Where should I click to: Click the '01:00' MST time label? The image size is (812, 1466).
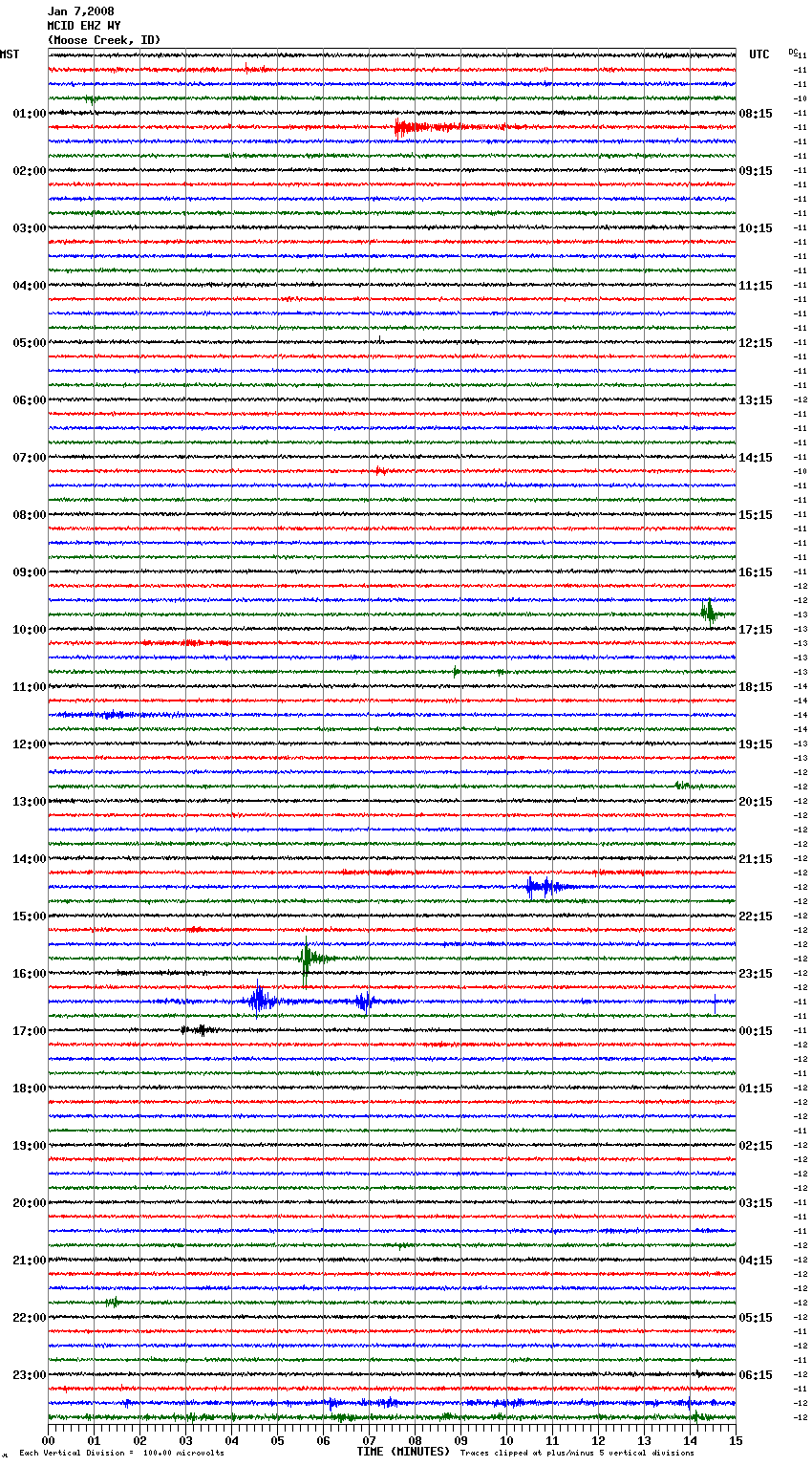tap(30, 114)
